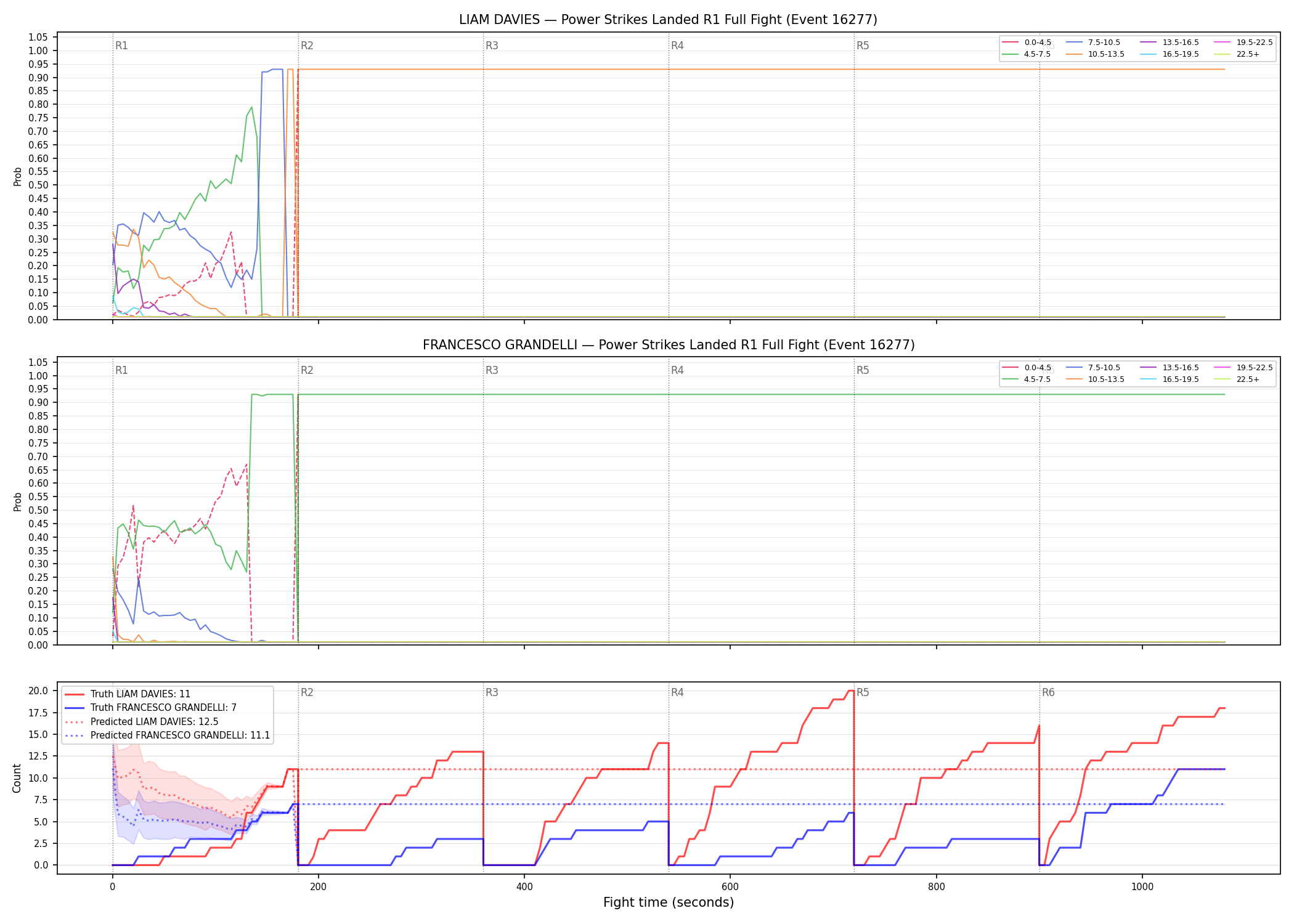Select 10.5-13.5 legend entry in Liam Davies chart
Image resolution: width=1294 pixels, height=924 pixels.
(1096, 54)
